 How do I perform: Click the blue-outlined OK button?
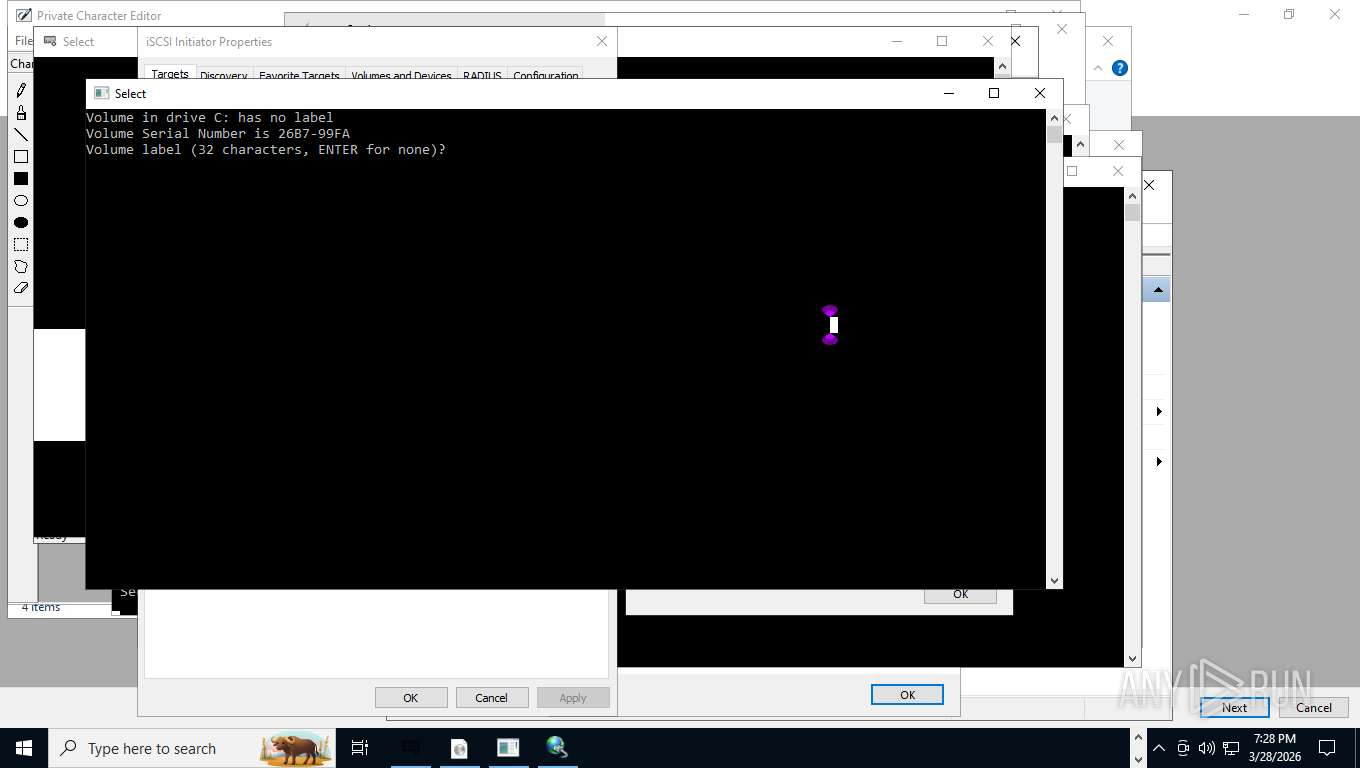[x=907, y=695]
